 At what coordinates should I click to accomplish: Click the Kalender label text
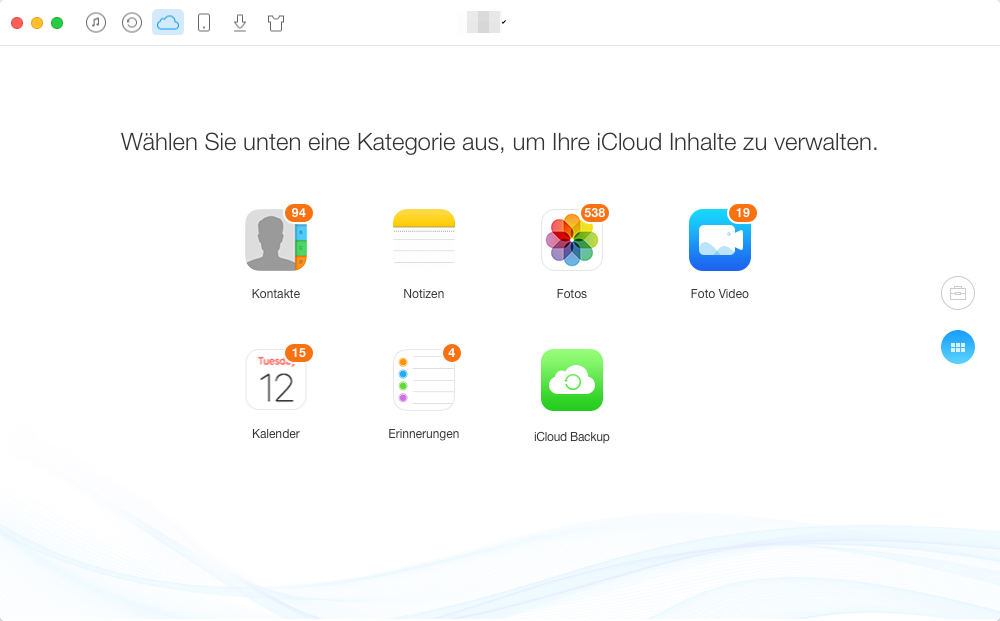tap(276, 434)
